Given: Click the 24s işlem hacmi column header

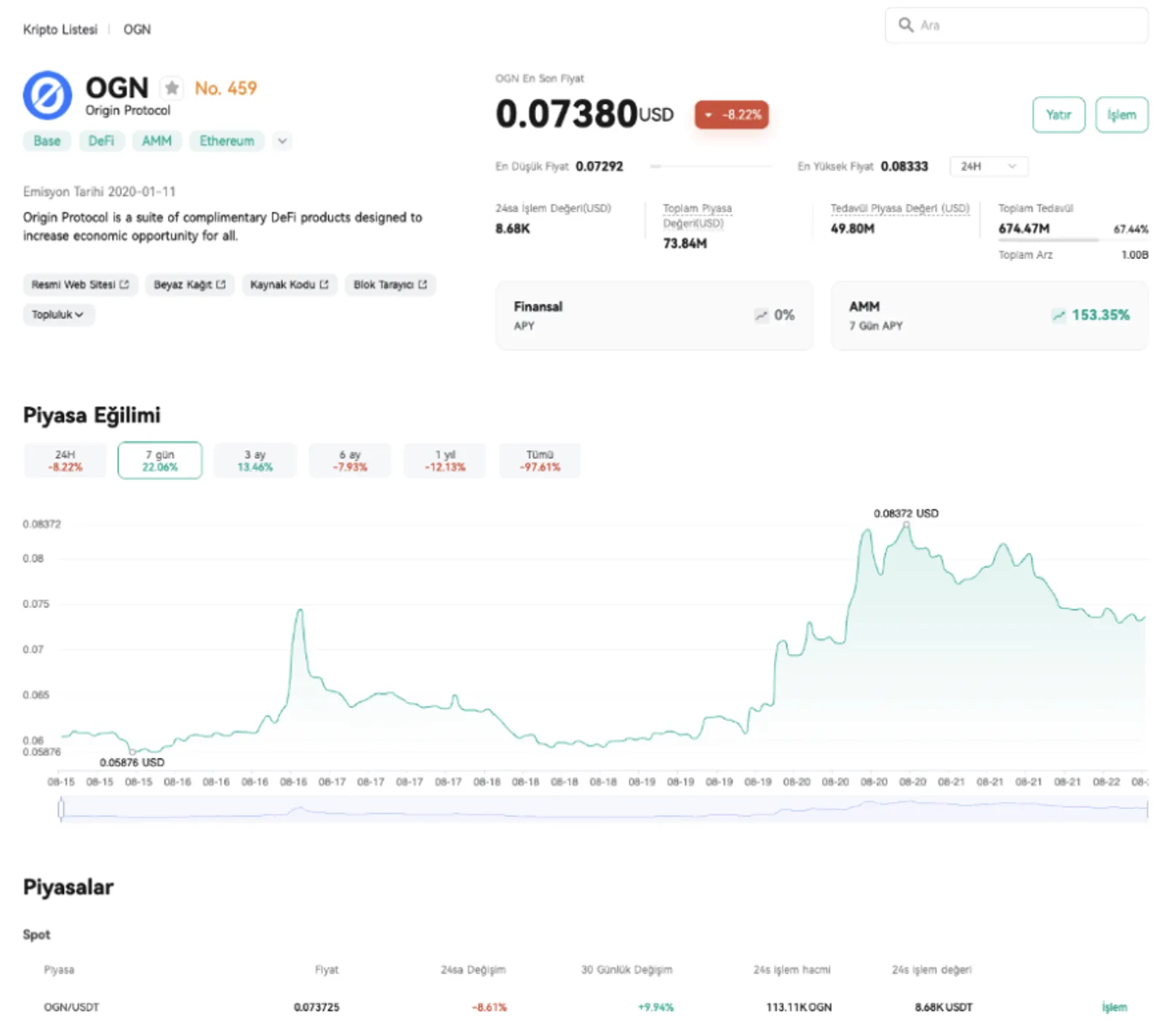Looking at the screenshot, I should 792,969.
